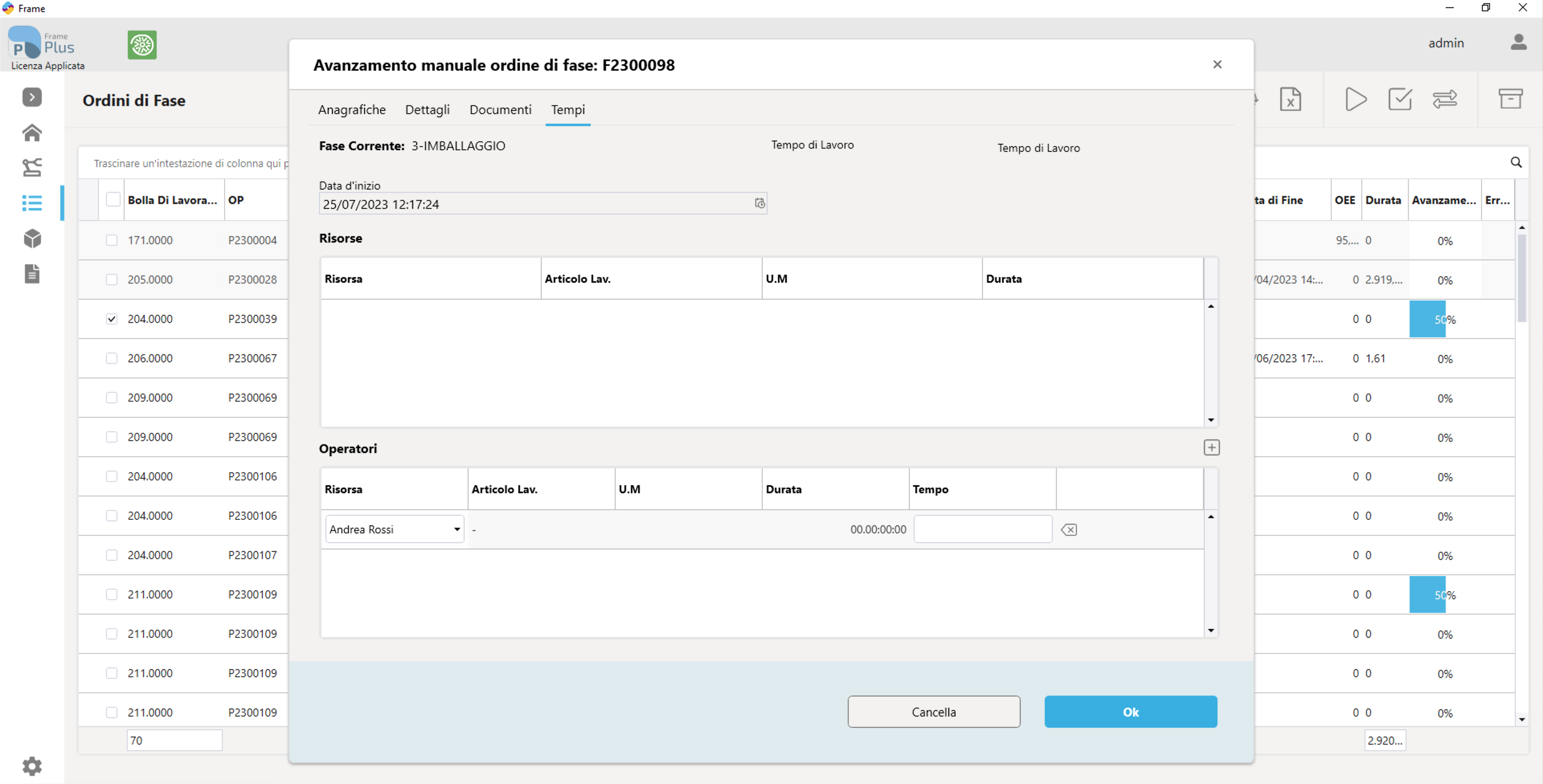Click the footer total 2.920...

coord(1384,740)
